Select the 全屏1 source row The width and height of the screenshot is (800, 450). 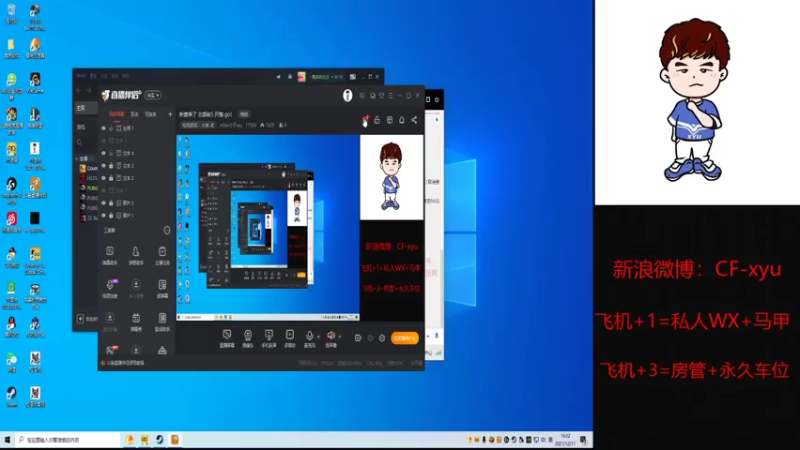tap(137, 128)
